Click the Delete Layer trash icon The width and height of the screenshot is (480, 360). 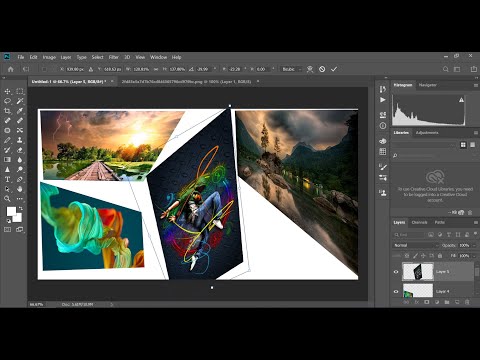point(467,302)
